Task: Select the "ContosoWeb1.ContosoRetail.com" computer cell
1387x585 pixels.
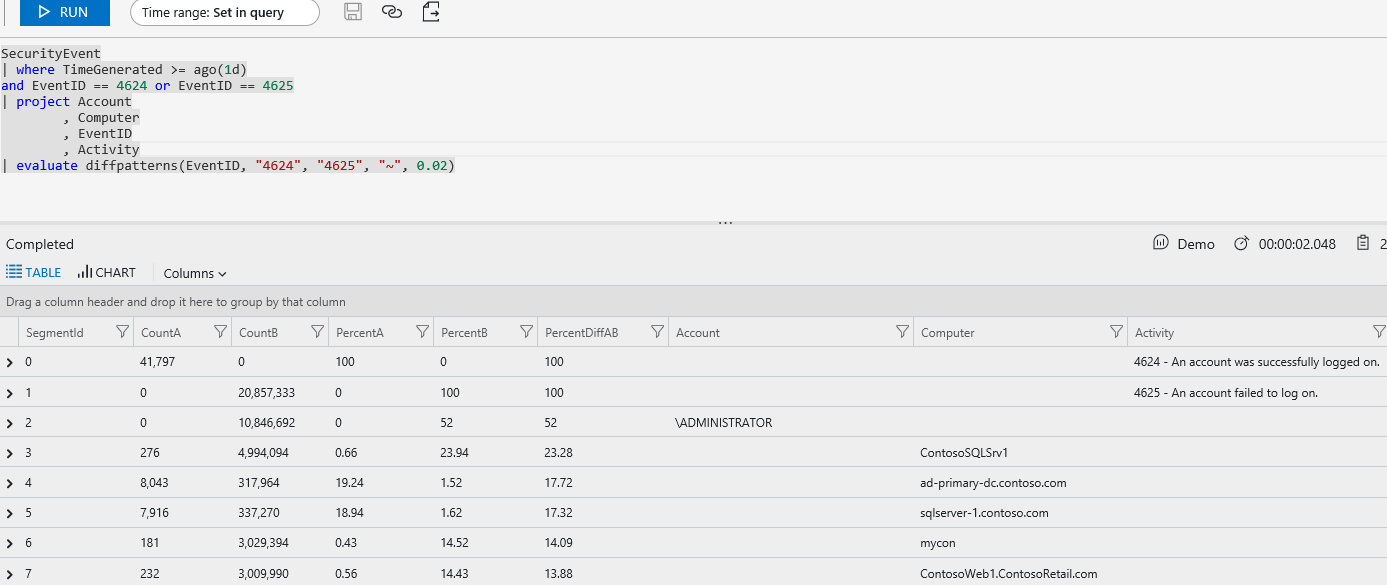Action: pyautogui.click(x=1009, y=574)
